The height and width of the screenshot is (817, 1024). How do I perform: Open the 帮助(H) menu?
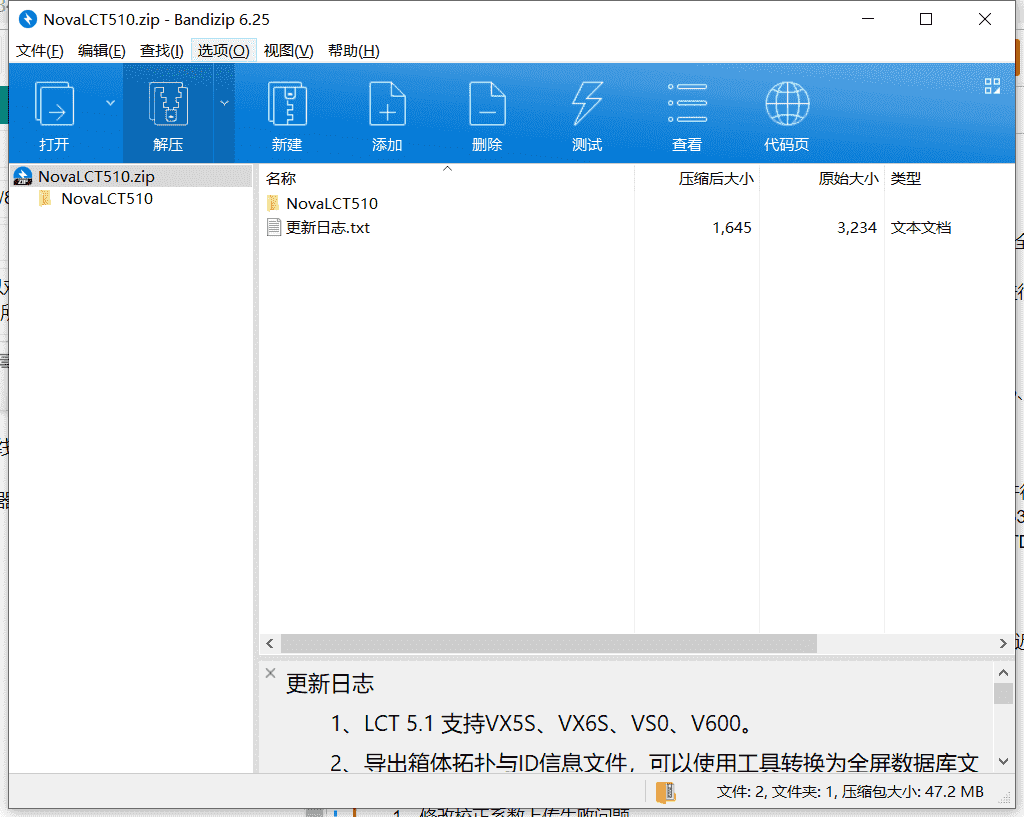coord(353,51)
